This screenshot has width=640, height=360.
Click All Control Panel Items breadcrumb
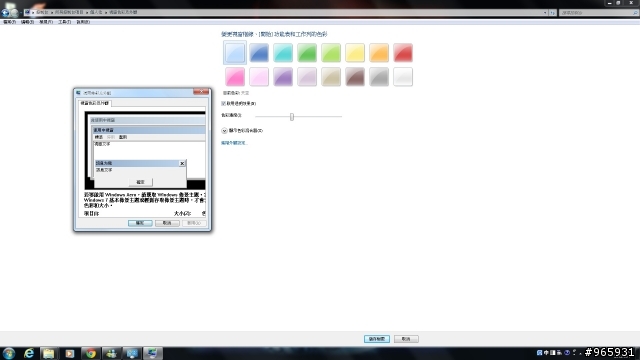pyautogui.click(x=69, y=12)
